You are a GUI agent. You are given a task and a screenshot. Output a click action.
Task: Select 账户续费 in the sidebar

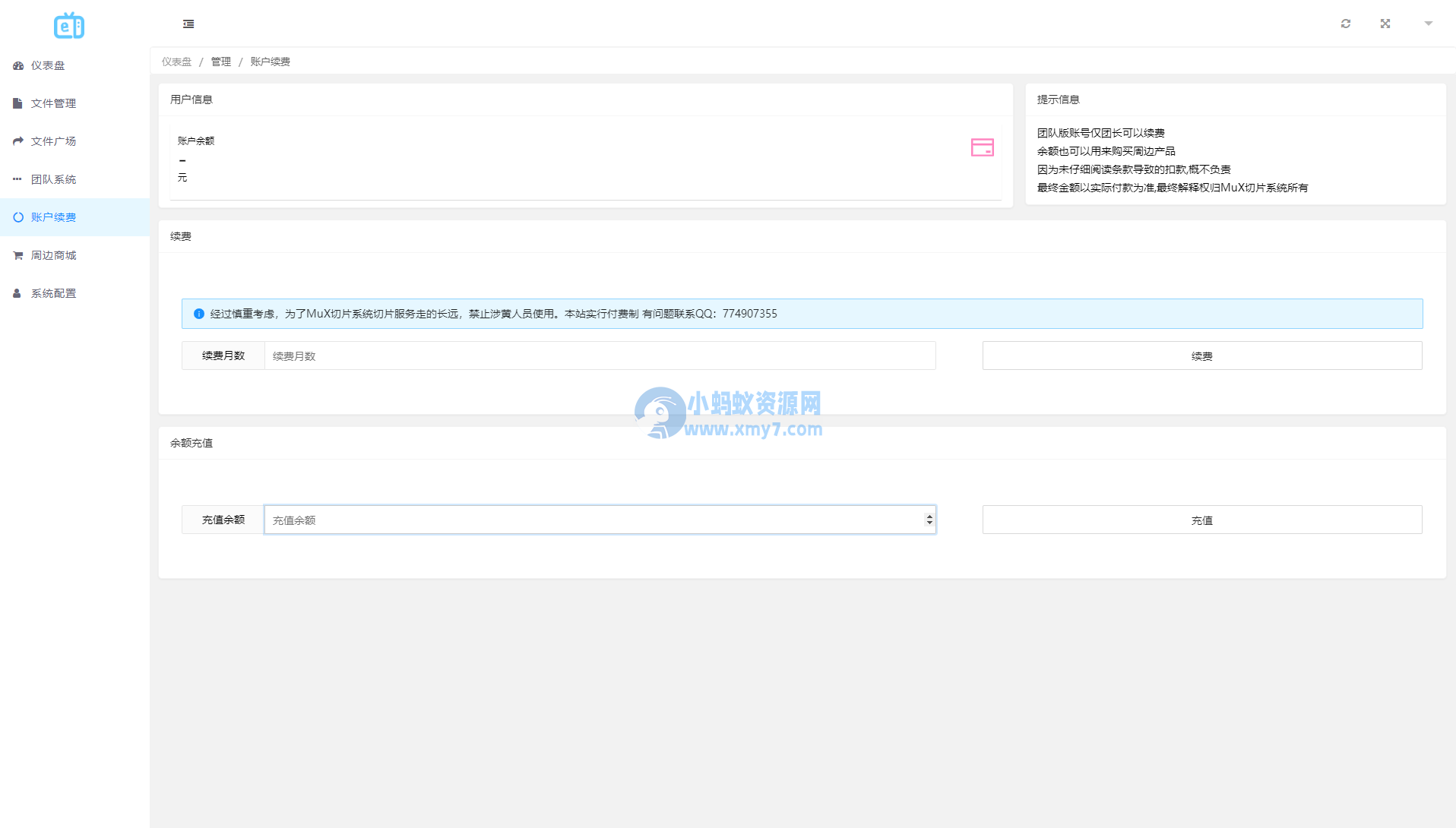coord(75,217)
